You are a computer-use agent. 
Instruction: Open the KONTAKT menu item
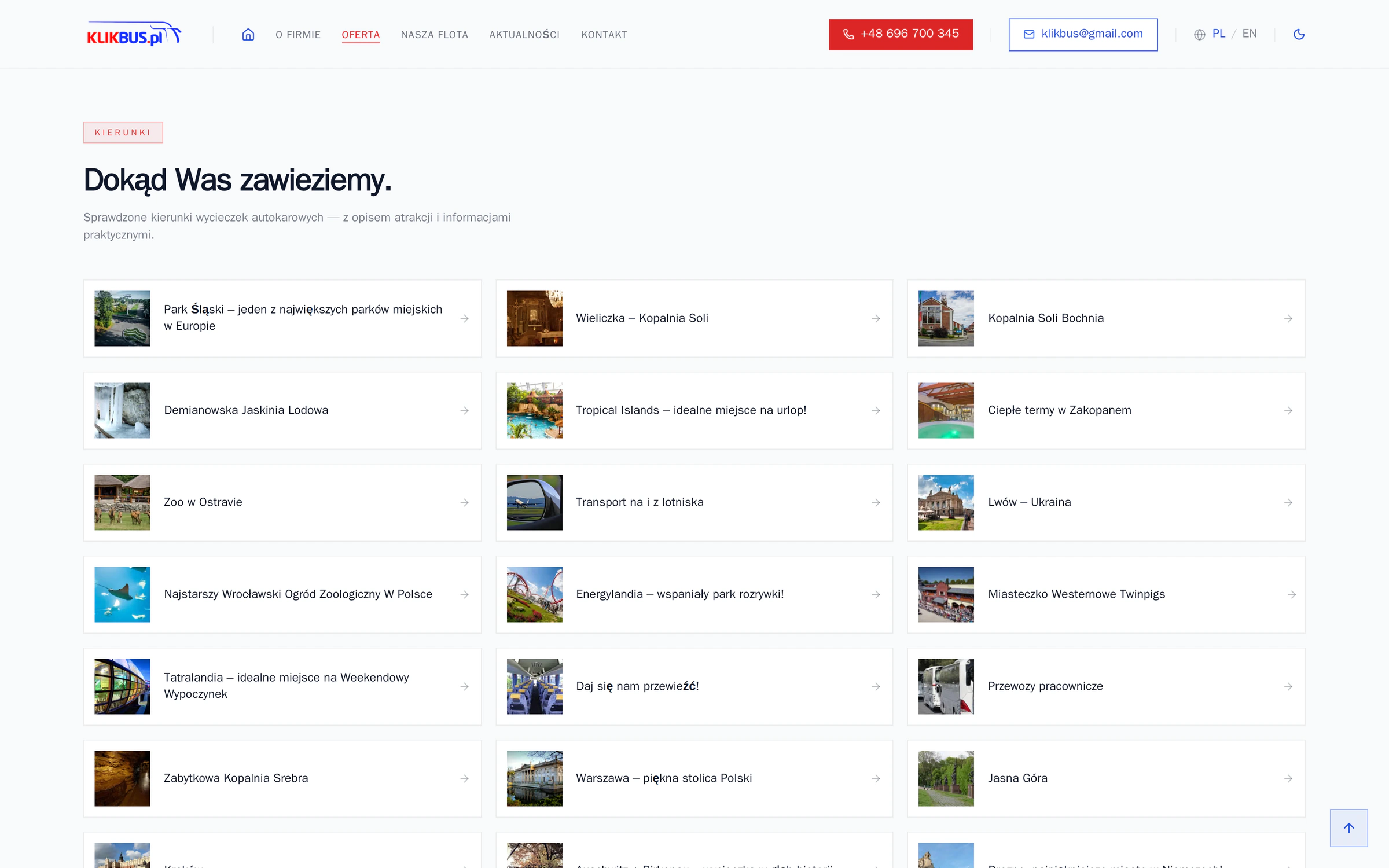point(604,35)
